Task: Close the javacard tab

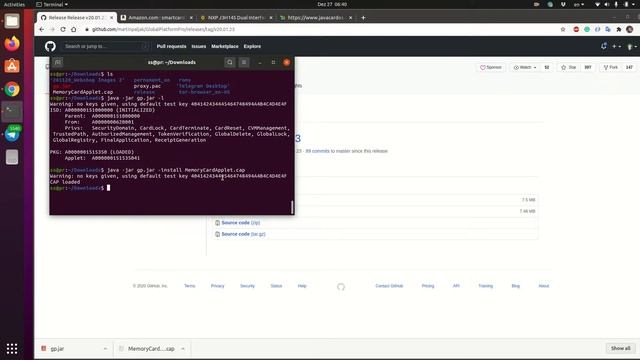Action: [x=351, y=18]
